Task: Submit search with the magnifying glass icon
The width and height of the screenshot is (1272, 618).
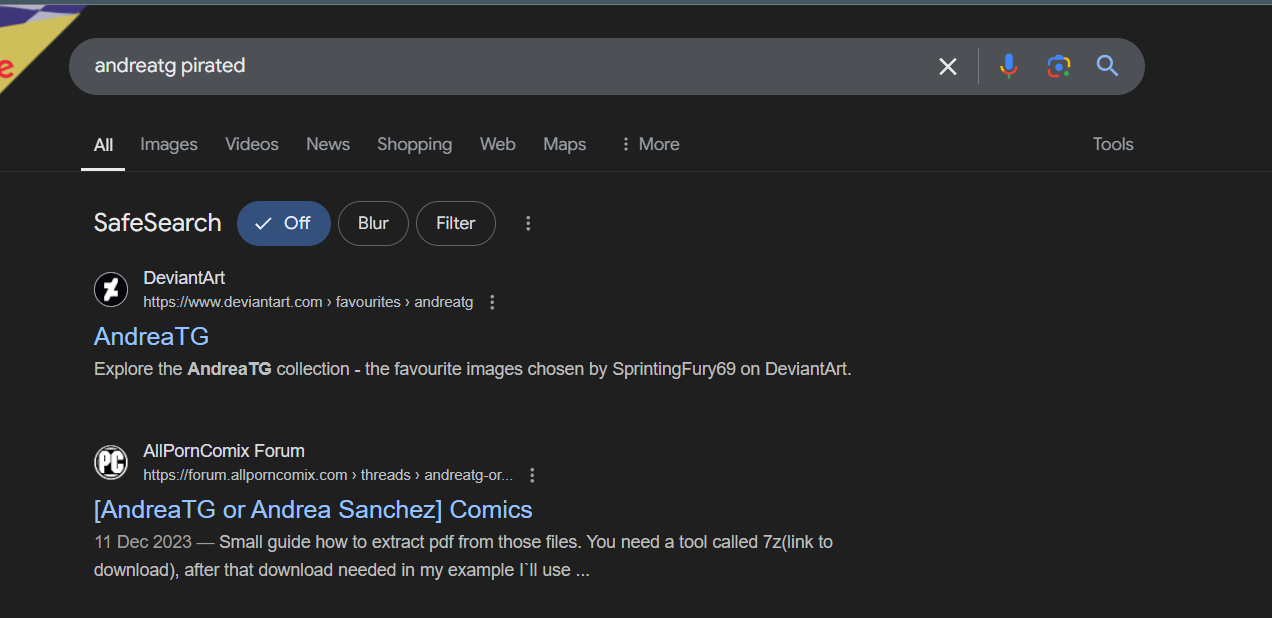Action: tap(1107, 66)
